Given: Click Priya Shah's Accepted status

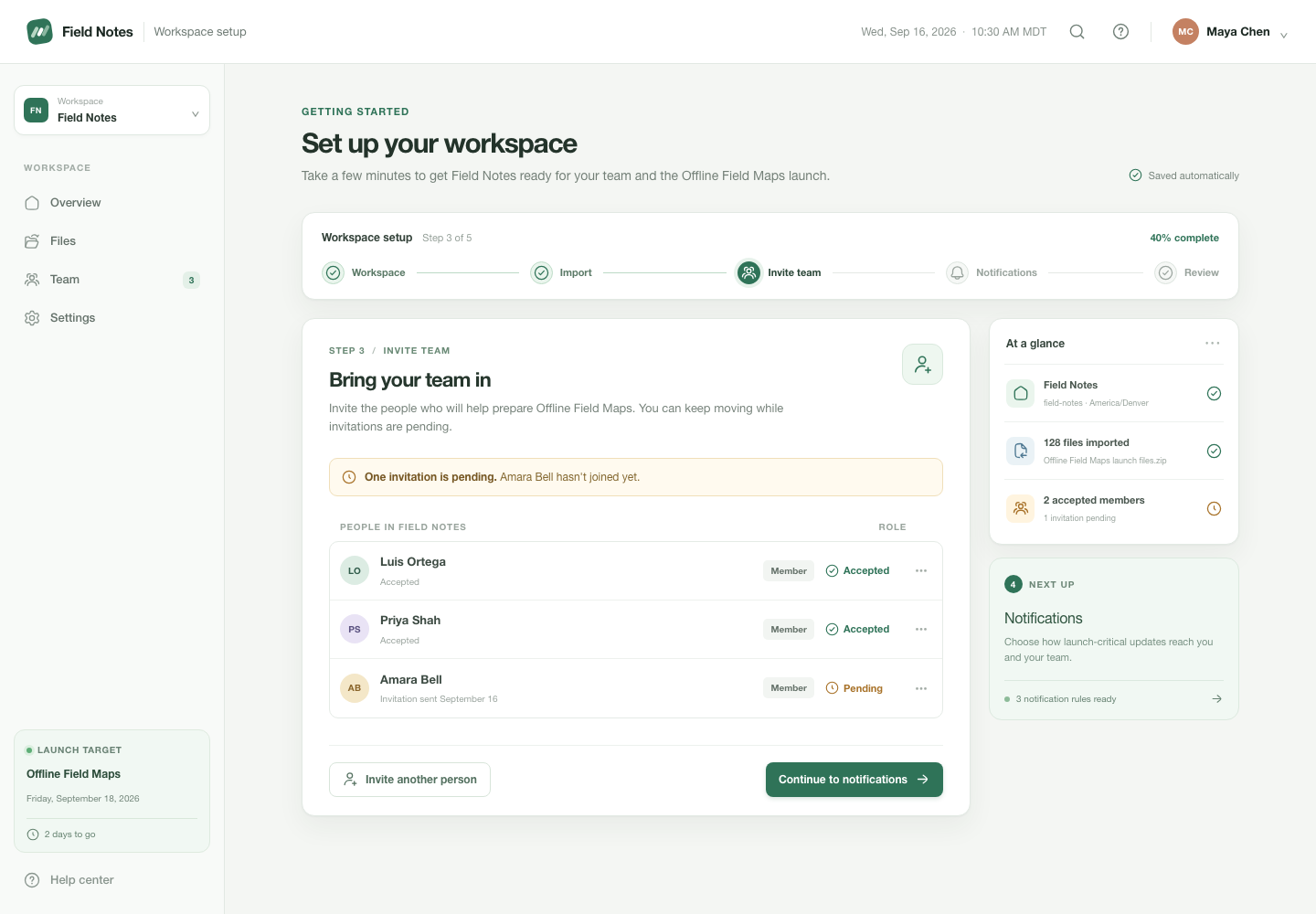Looking at the screenshot, I should coord(857,630).
